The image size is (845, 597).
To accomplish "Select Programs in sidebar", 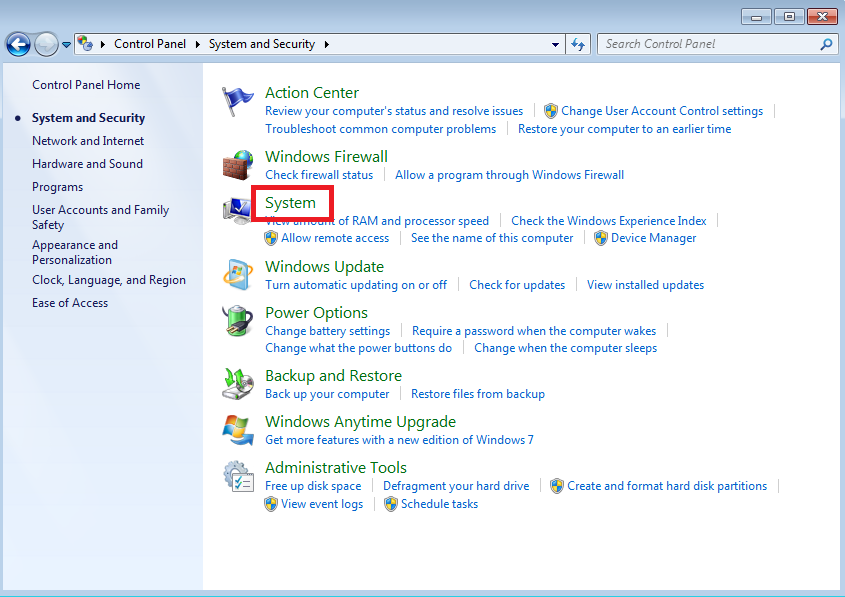I will coord(58,187).
